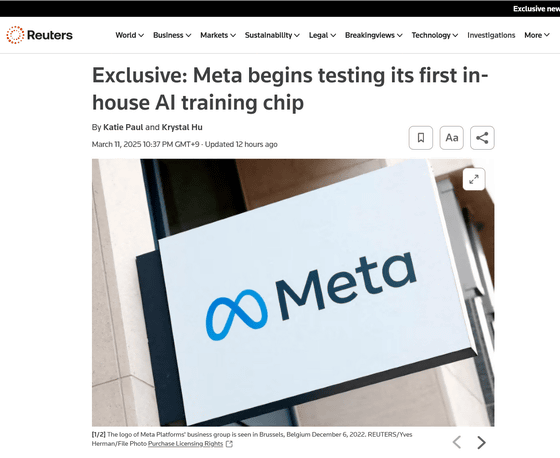The image size is (560, 458).
Task: Click the Purchase Licensing Rights link
Action: click(x=185, y=444)
